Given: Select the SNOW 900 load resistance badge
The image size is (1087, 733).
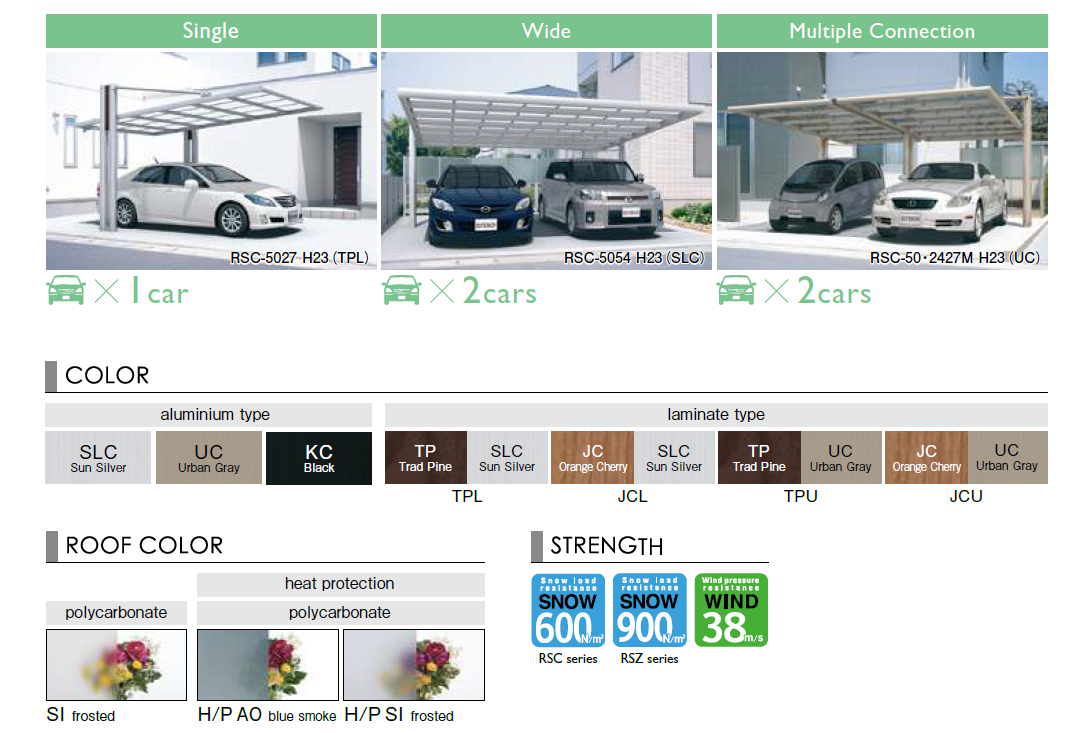Looking at the screenshot, I should tap(649, 610).
